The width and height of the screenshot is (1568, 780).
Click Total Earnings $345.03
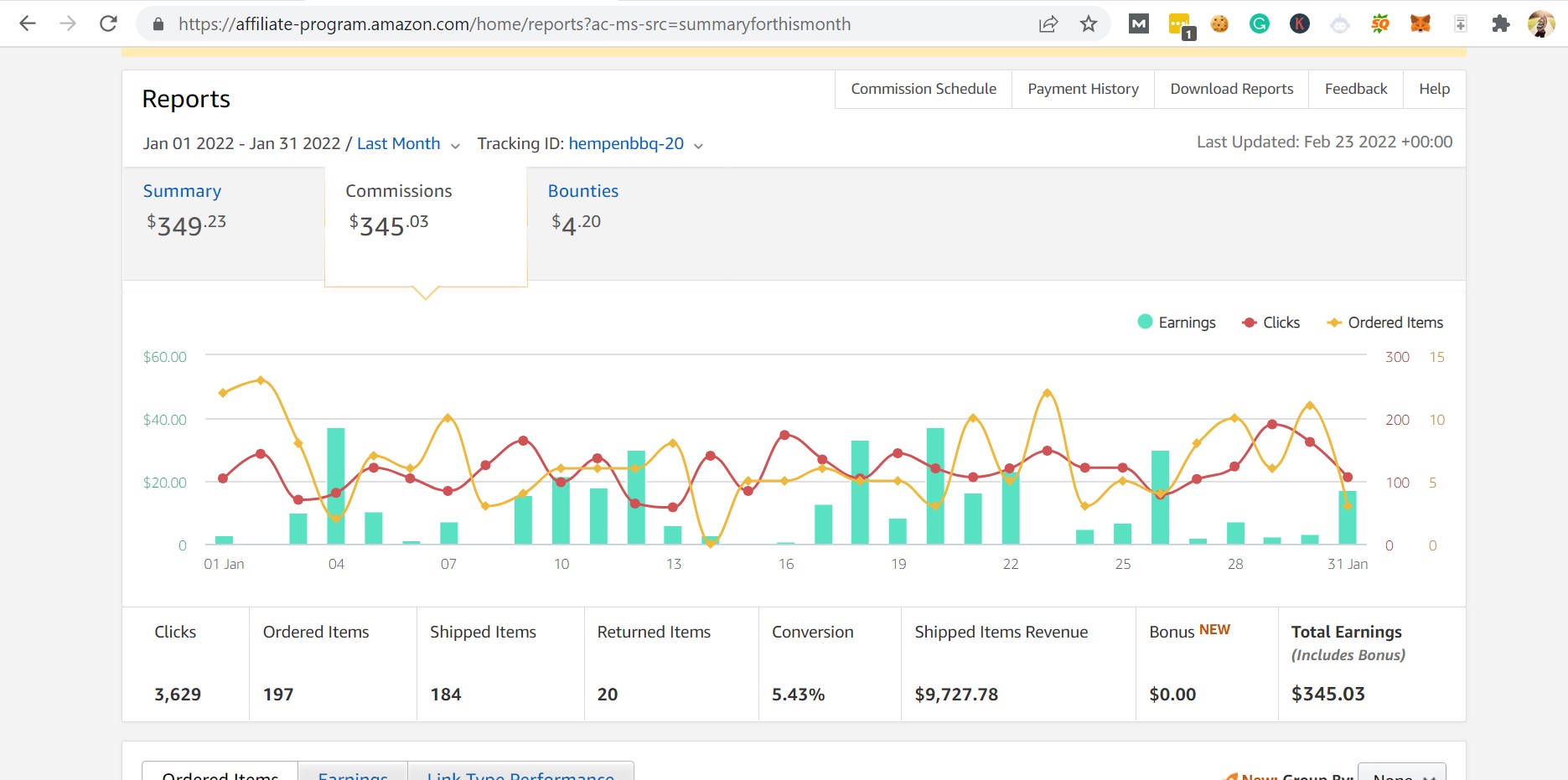tap(1328, 694)
